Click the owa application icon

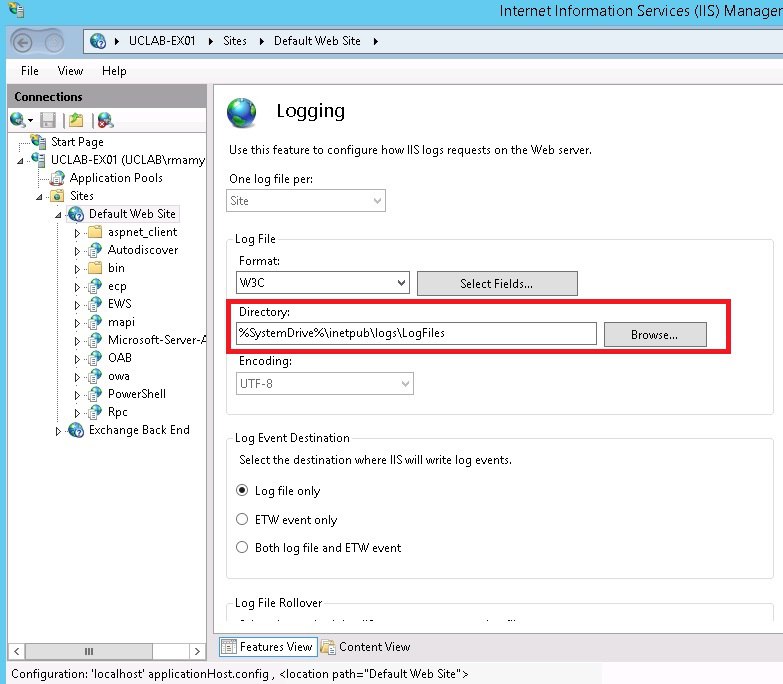[x=95, y=376]
